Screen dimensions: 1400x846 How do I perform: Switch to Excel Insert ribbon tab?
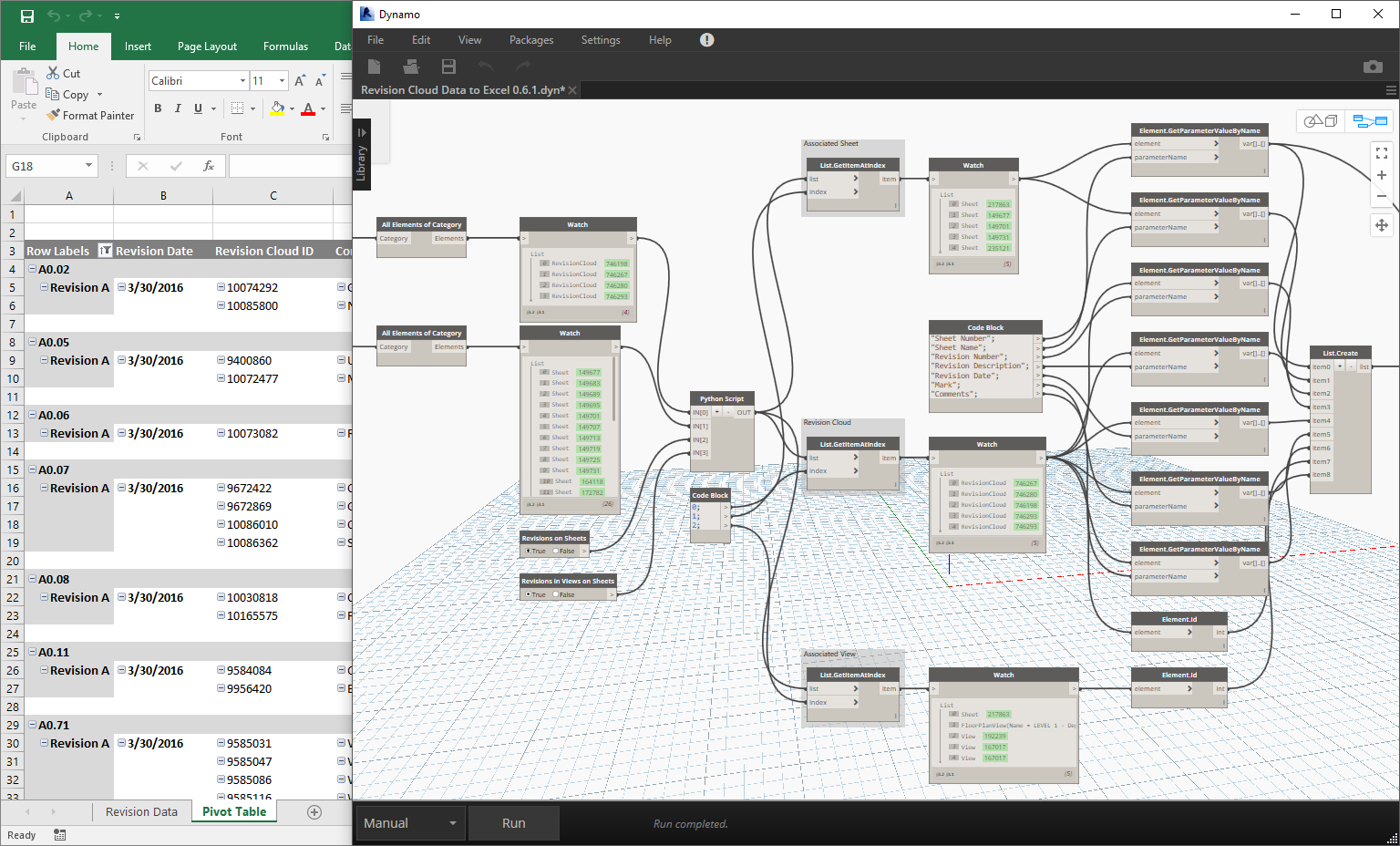click(x=138, y=46)
